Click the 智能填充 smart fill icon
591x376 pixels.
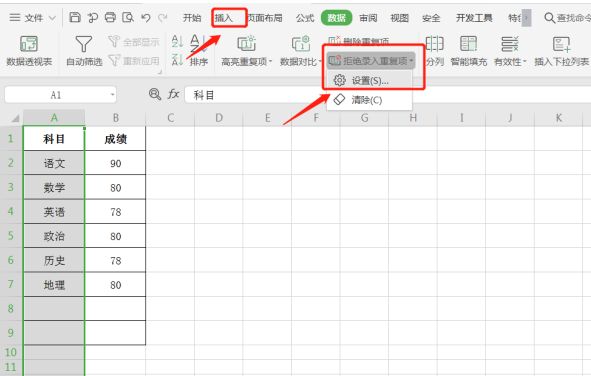point(469,51)
